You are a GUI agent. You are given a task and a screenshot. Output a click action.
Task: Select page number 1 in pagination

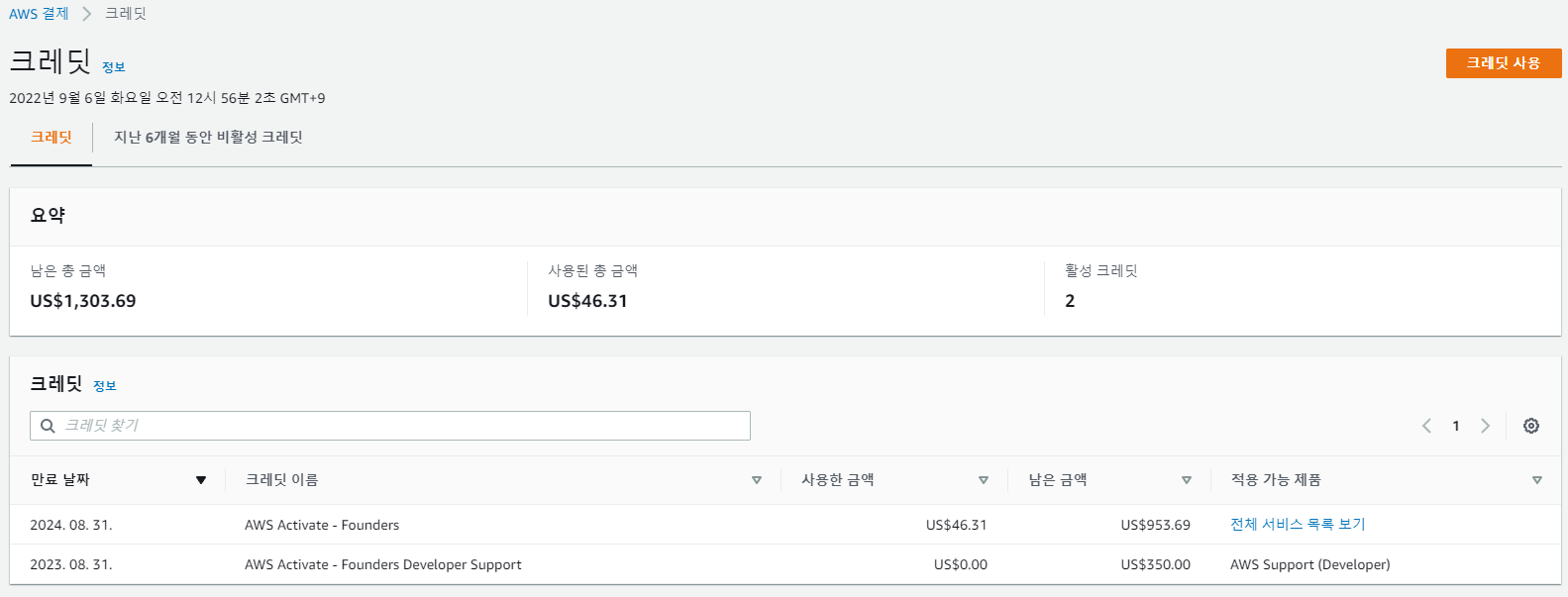click(x=1455, y=426)
